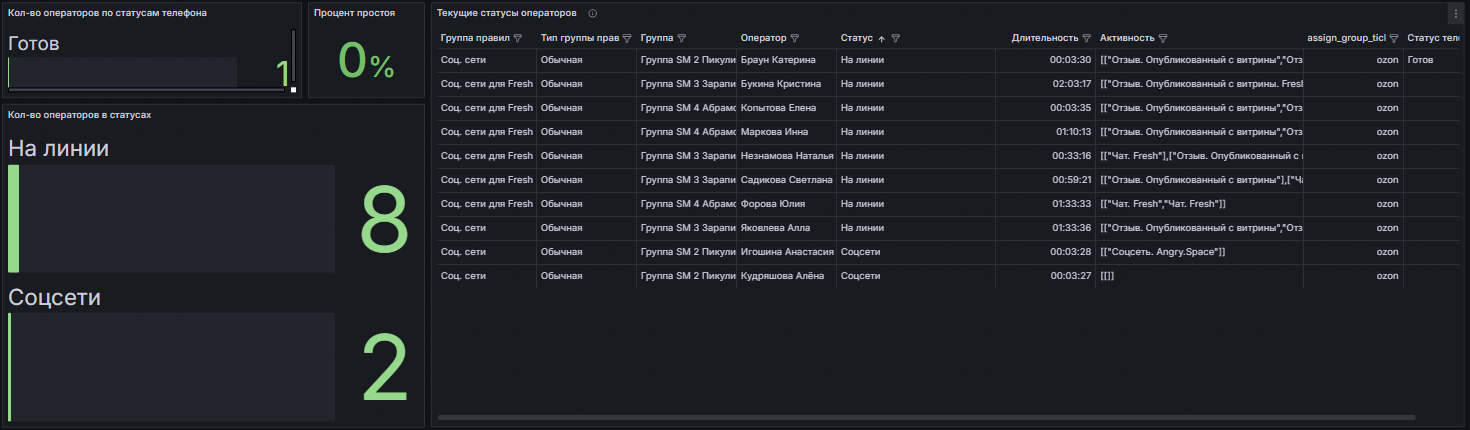1470x430 pixels.
Task: Open Текущие статусы операторов panel title
Action: 507,13
